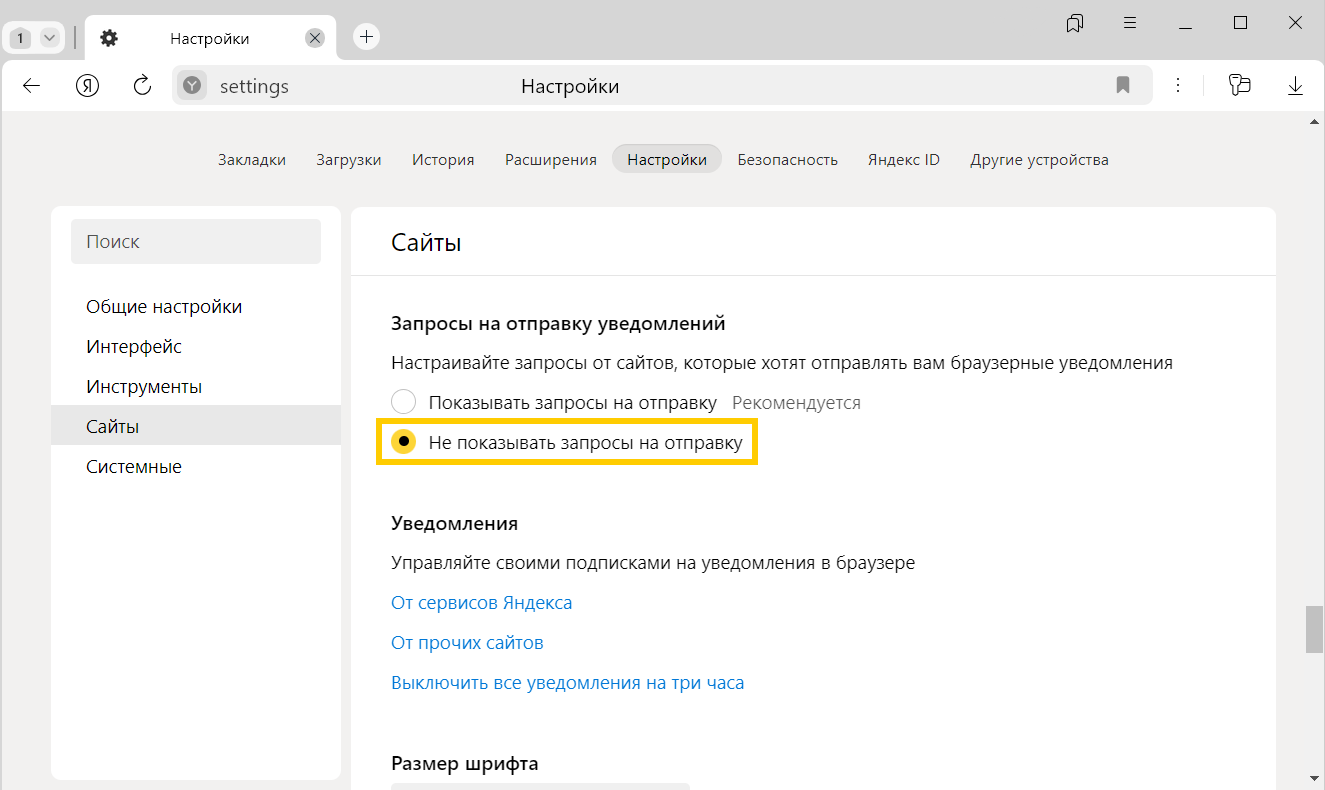Expand tab list dropdown arrow
This screenshot has height=790, width=1325.
coord(49,38)
